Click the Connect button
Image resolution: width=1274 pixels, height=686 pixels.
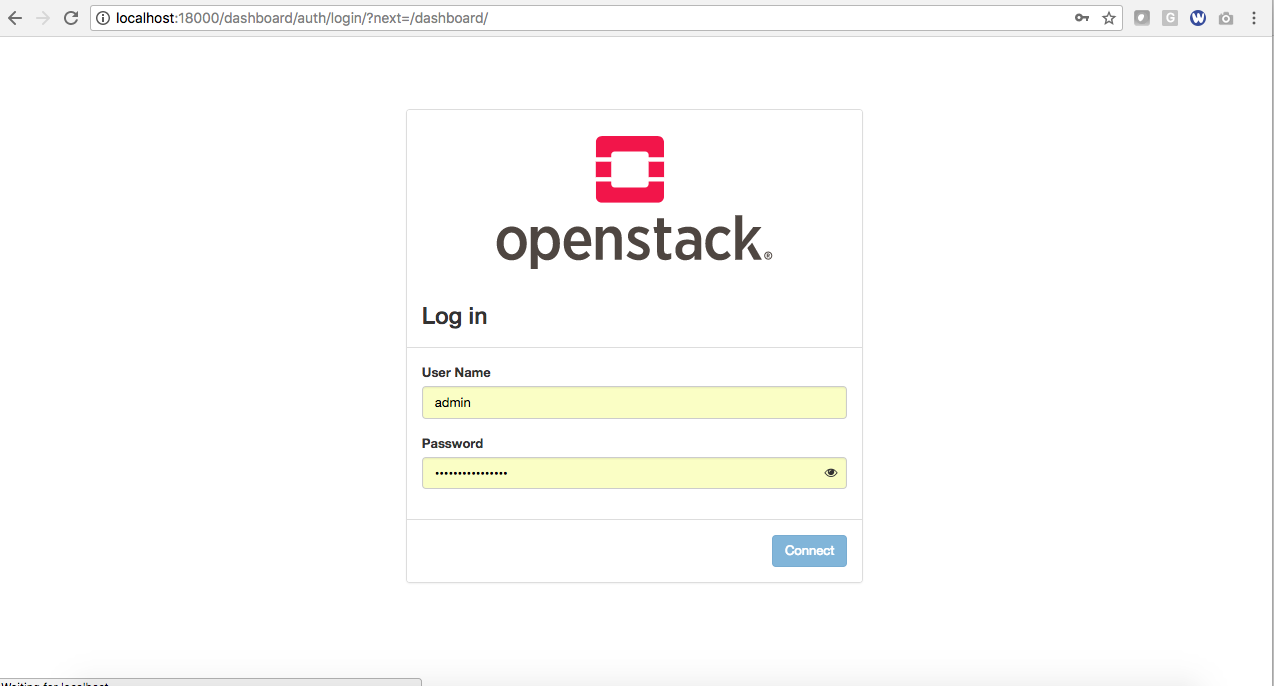coord(809,551)
